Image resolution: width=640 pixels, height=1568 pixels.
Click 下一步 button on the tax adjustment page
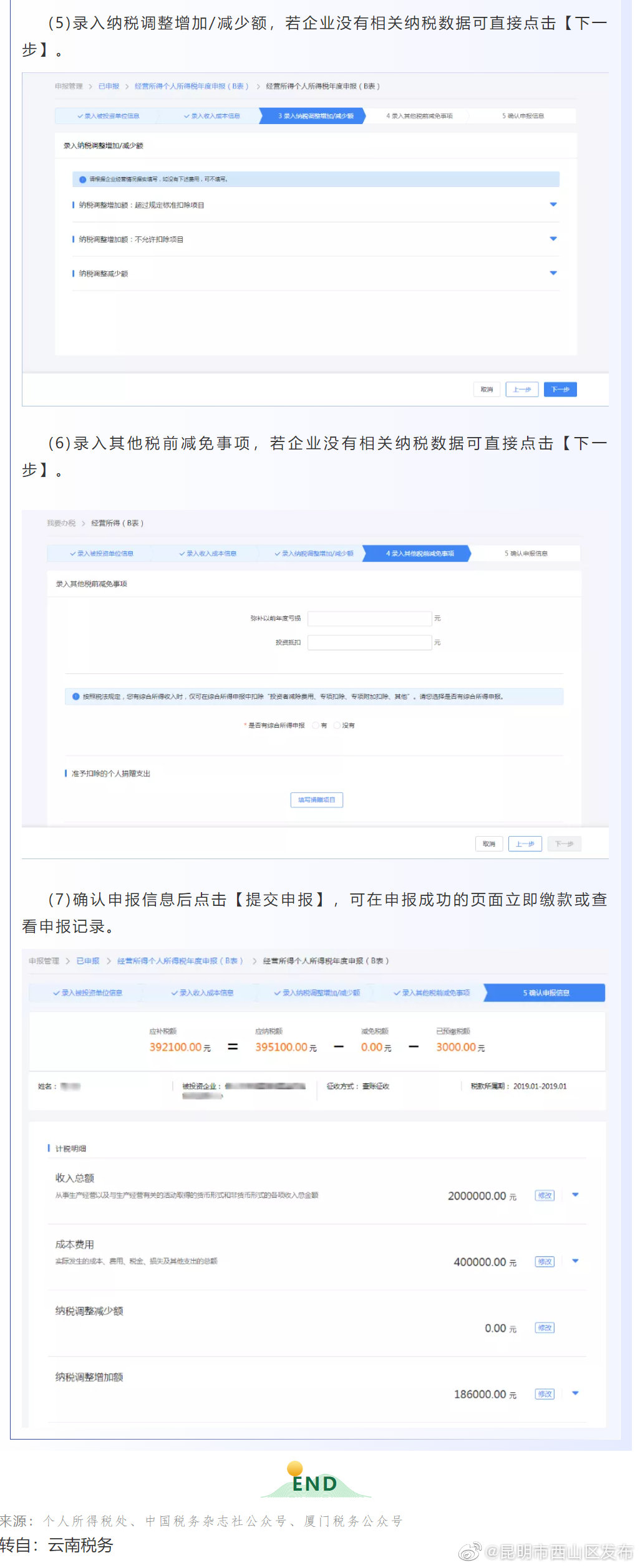click(560, 390)
